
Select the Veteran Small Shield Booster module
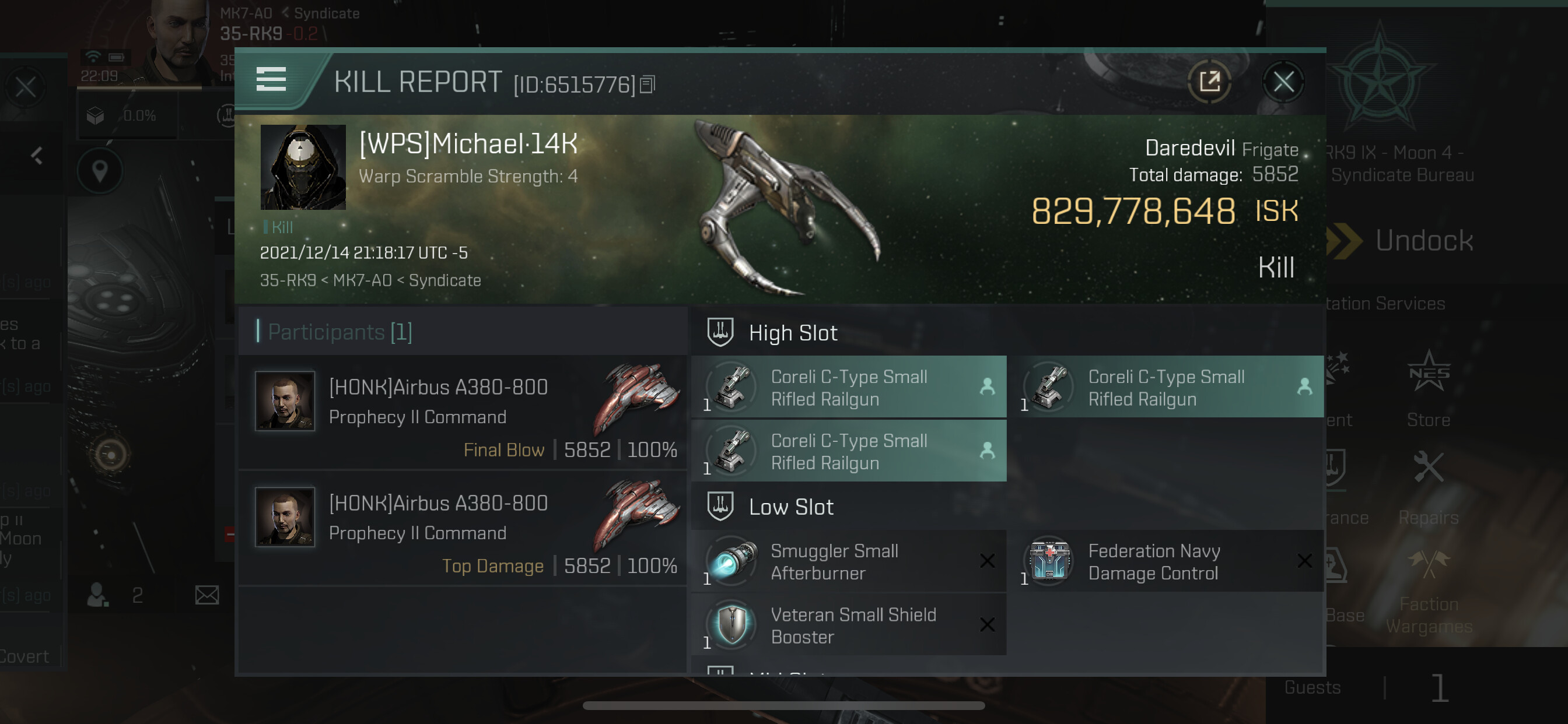[849, 625]
